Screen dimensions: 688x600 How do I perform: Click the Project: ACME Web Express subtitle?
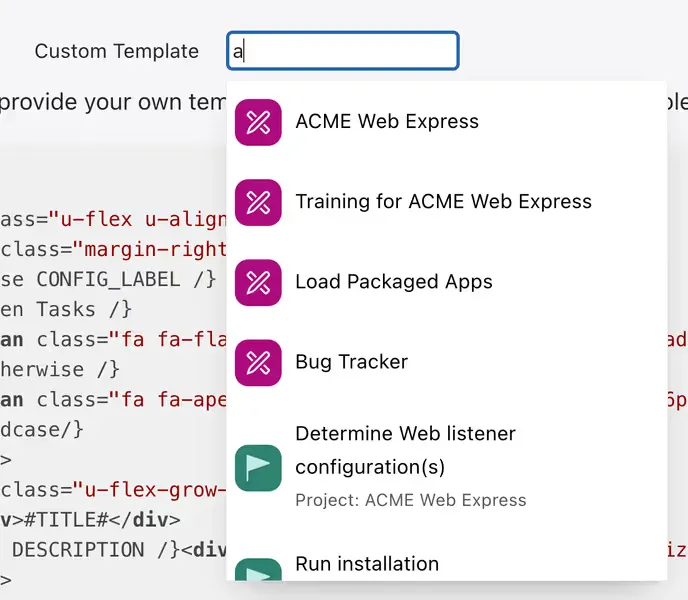(x=411, y=500)
